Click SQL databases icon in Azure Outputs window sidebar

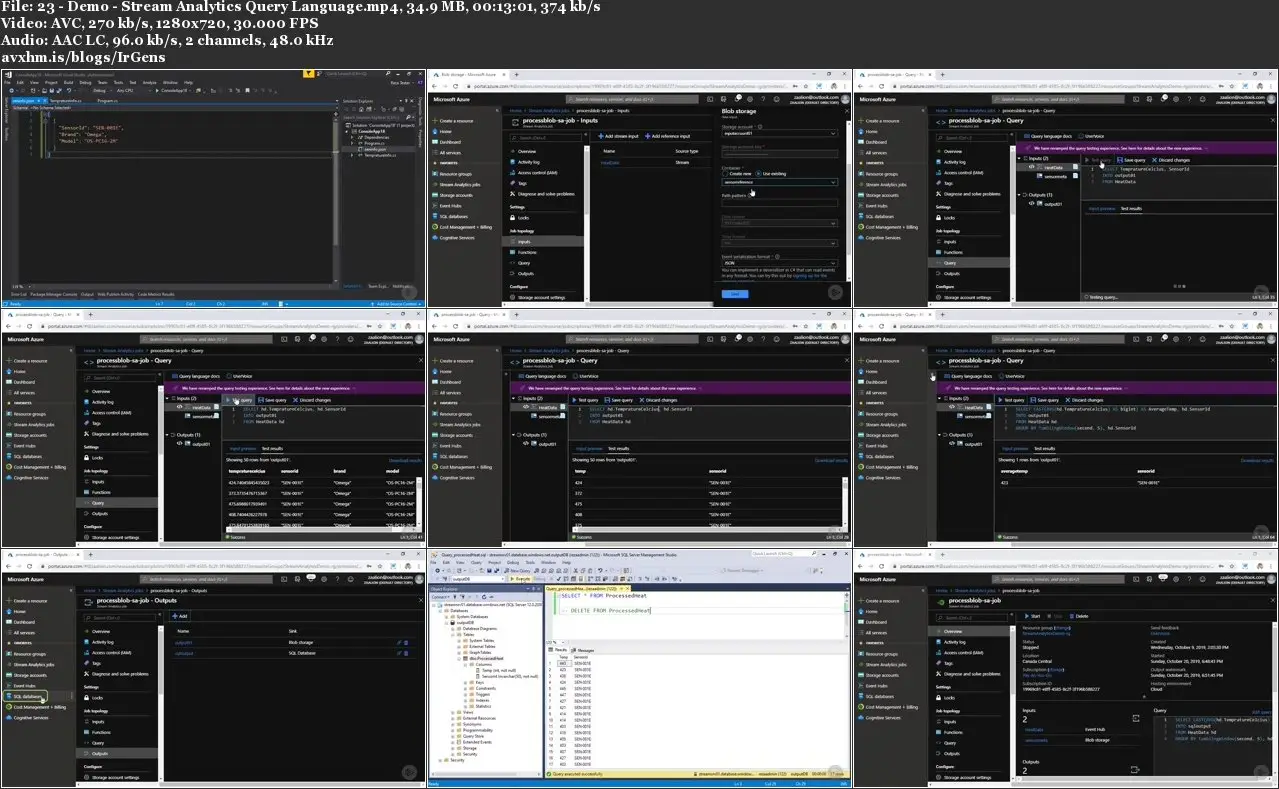(9, 696)
